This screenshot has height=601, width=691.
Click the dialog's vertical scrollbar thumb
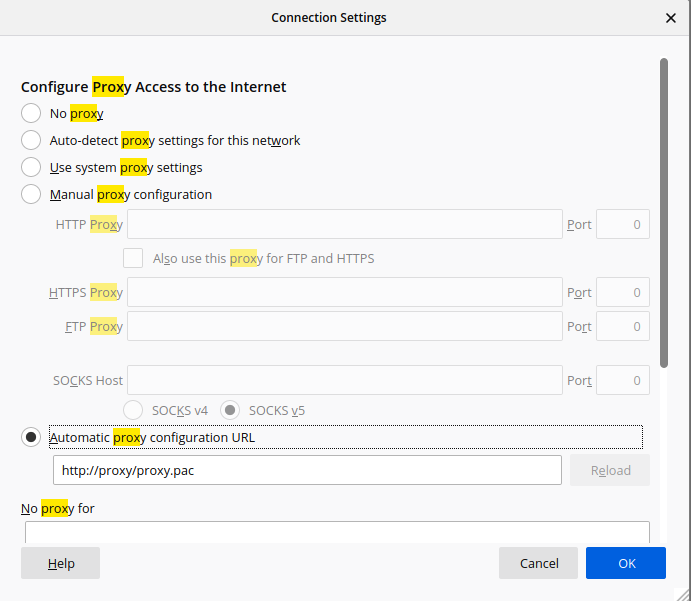click(x=664, y=213)
